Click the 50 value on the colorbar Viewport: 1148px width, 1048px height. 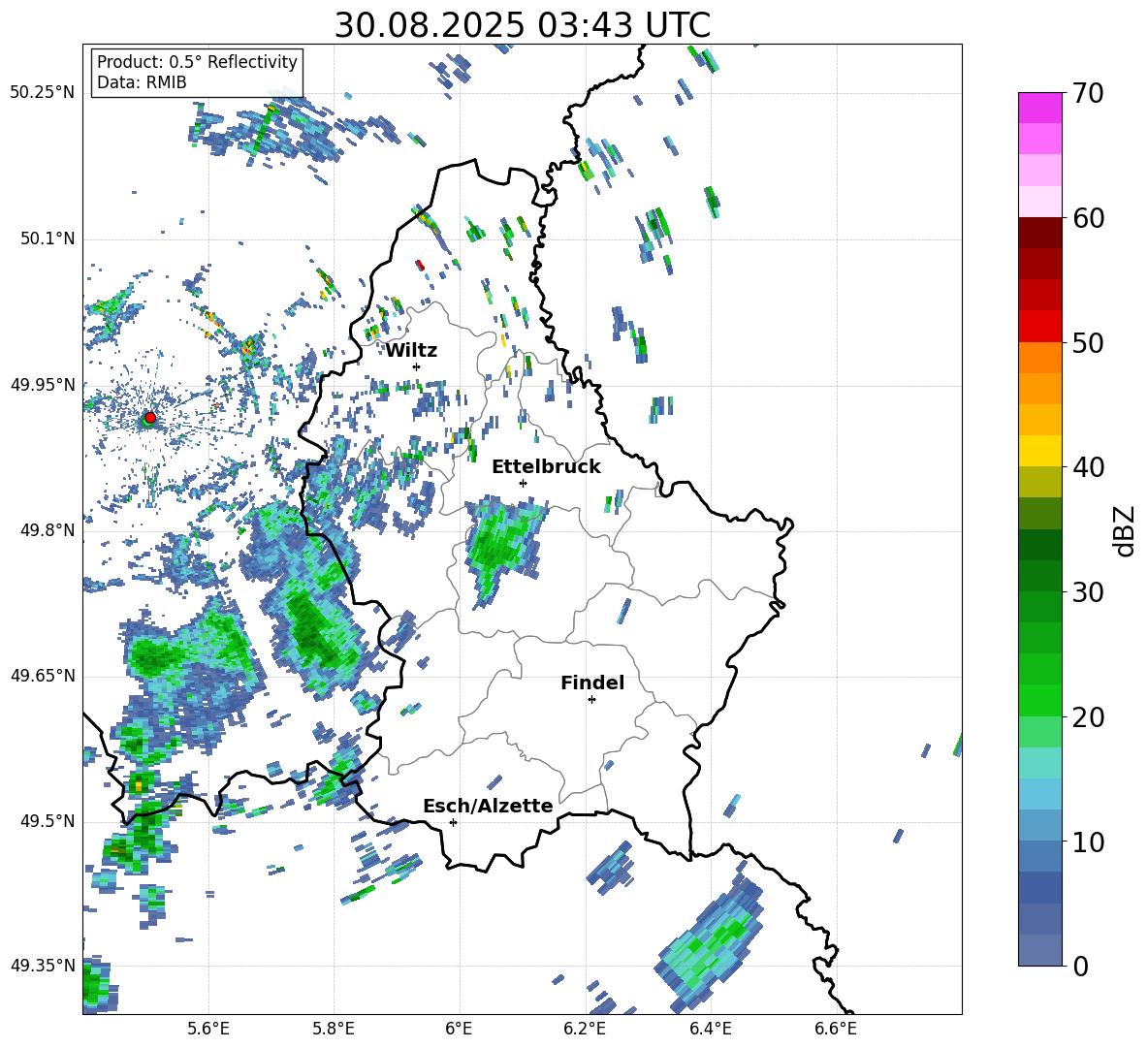tap(1088, 342)
